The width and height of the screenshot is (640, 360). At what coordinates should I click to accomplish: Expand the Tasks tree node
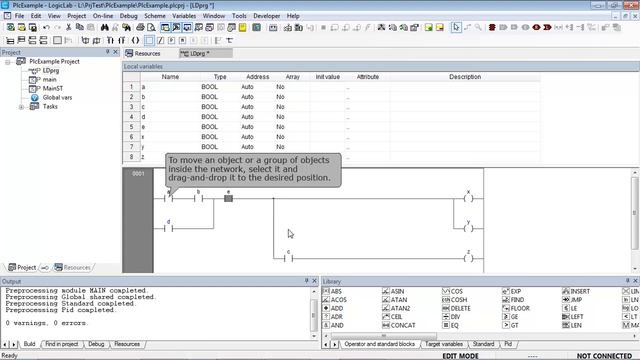tap(21, 107)
